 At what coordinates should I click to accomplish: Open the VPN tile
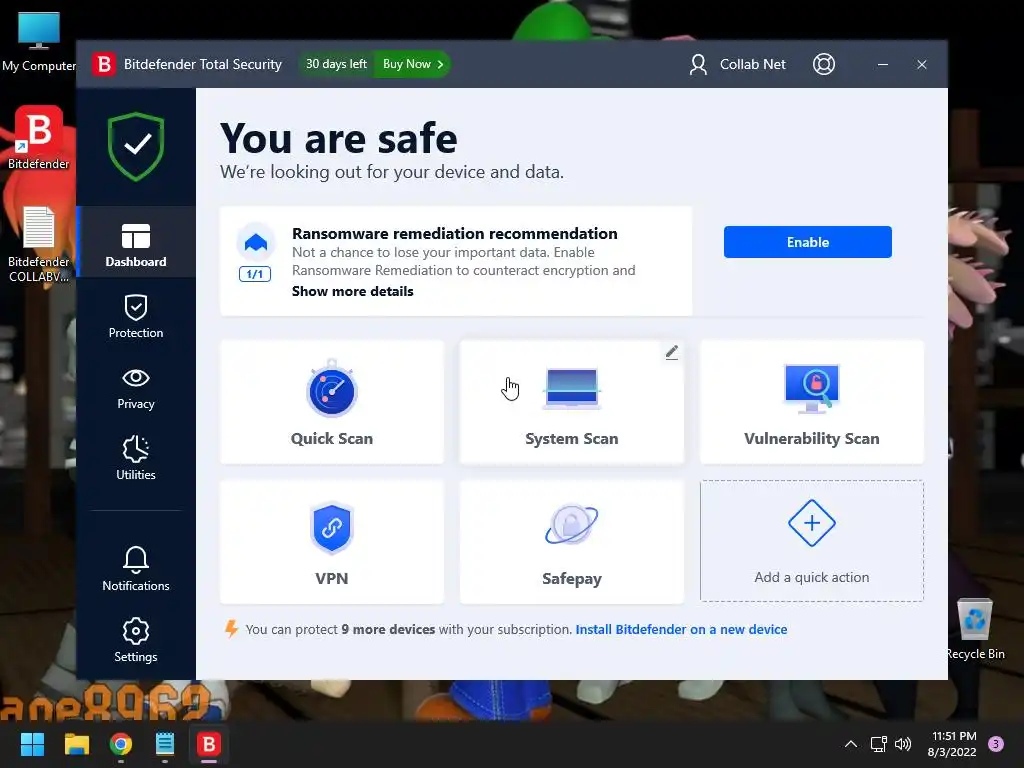[332, 542]
